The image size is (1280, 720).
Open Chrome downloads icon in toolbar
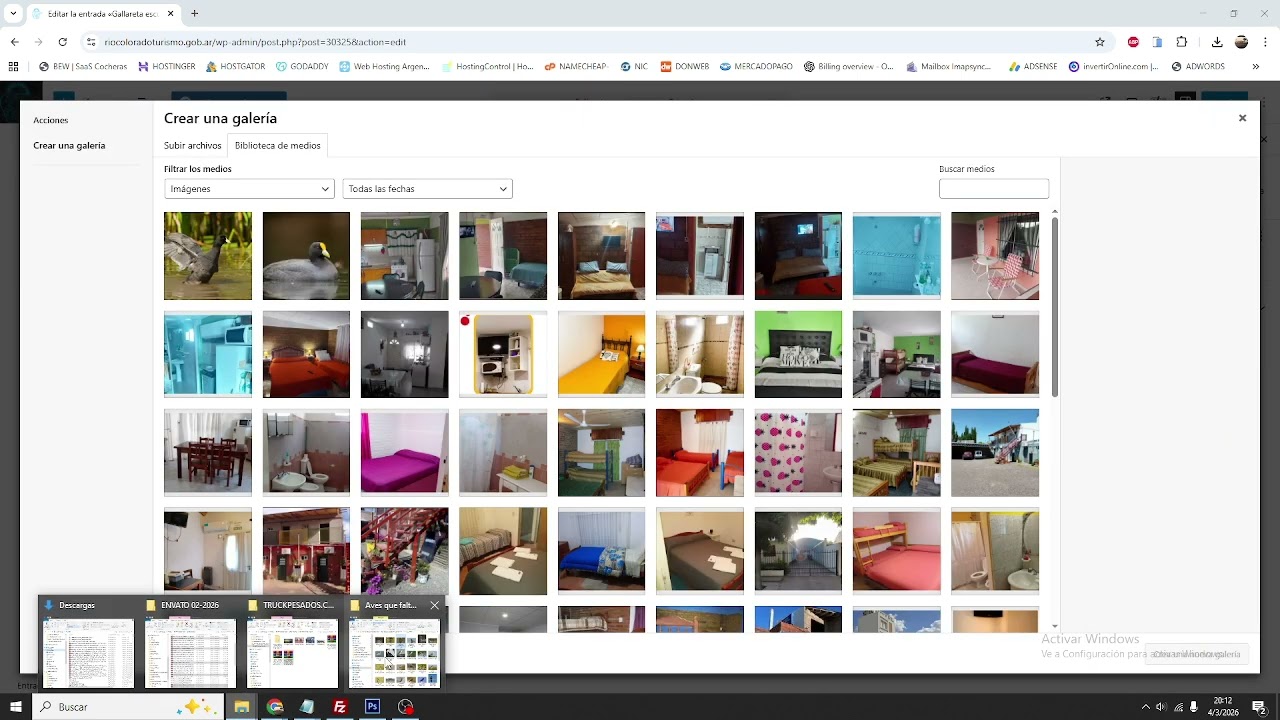1217,42
